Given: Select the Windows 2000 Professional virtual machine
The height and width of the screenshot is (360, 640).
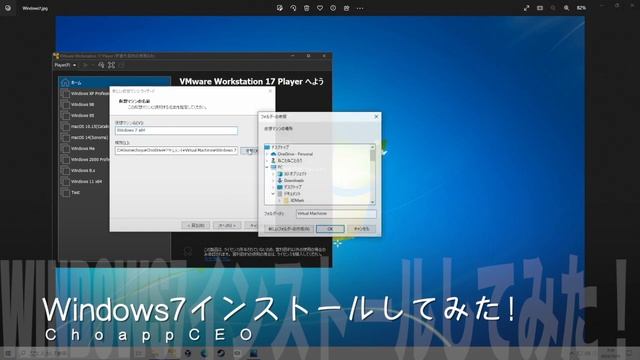Looking at the screenshot, I should click(x=85, y=160).
